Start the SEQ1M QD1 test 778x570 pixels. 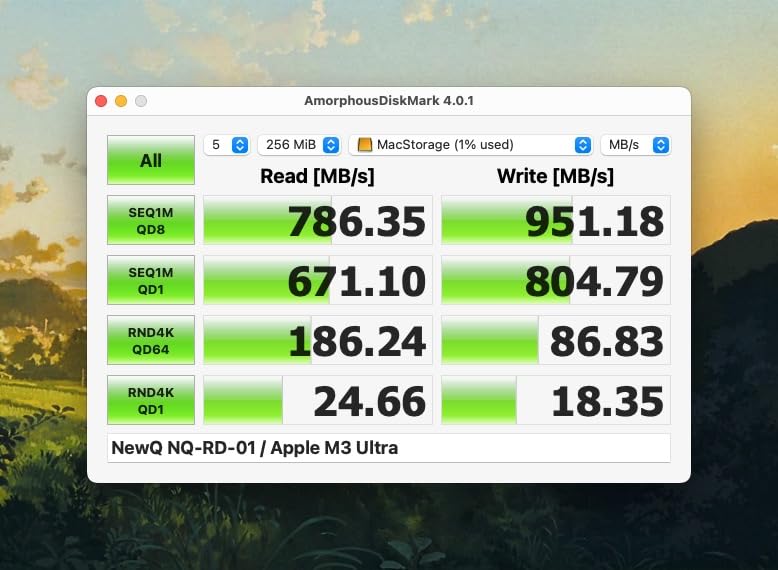pyautogui.click(x=151, y=280)
